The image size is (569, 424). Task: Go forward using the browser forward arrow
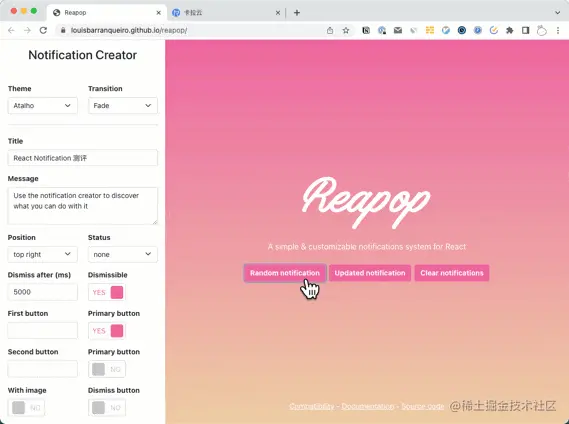click(27, 30)
